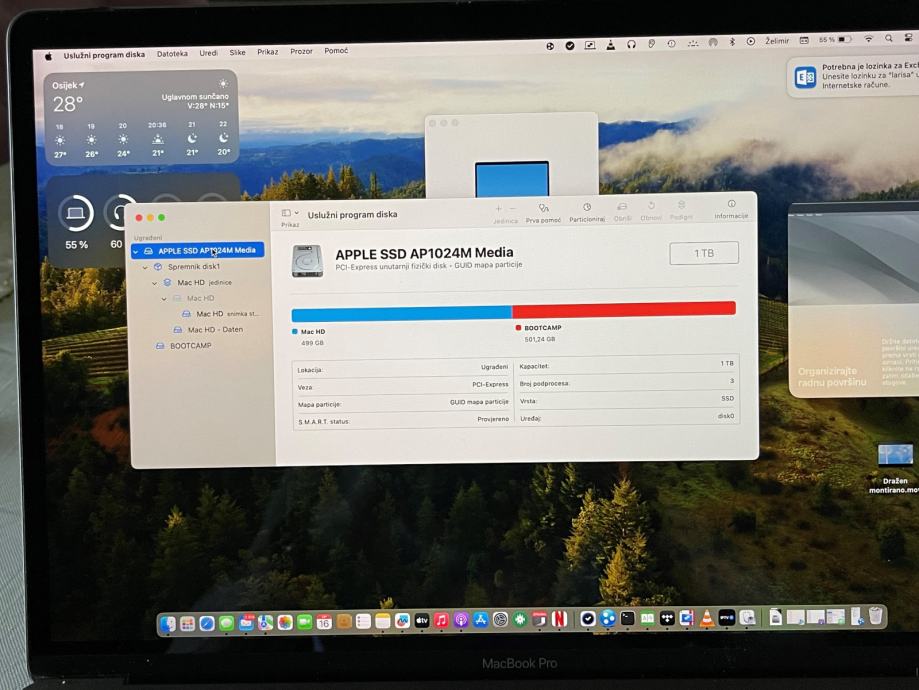Open Safari in the dock
The image size is (919, 690).
click(207, 623)
